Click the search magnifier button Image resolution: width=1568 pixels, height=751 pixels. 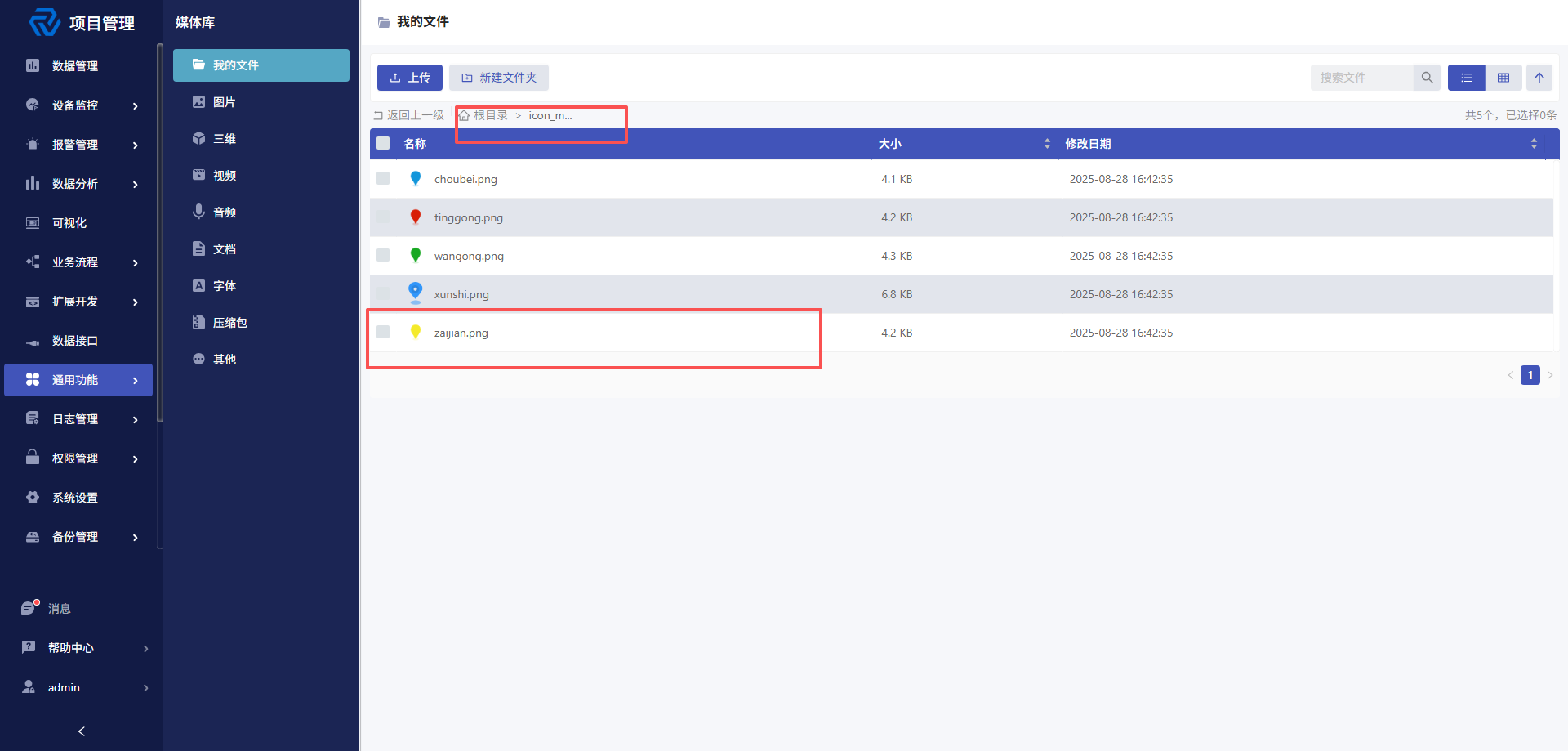[1427, 78]
